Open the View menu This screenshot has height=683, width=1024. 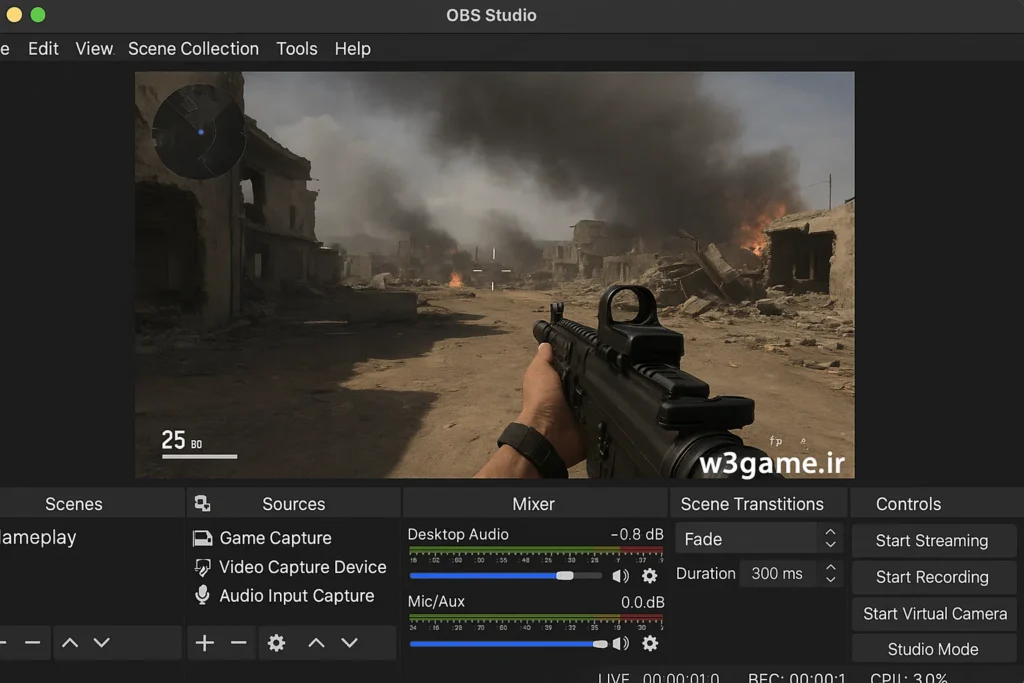click(94, 49)
